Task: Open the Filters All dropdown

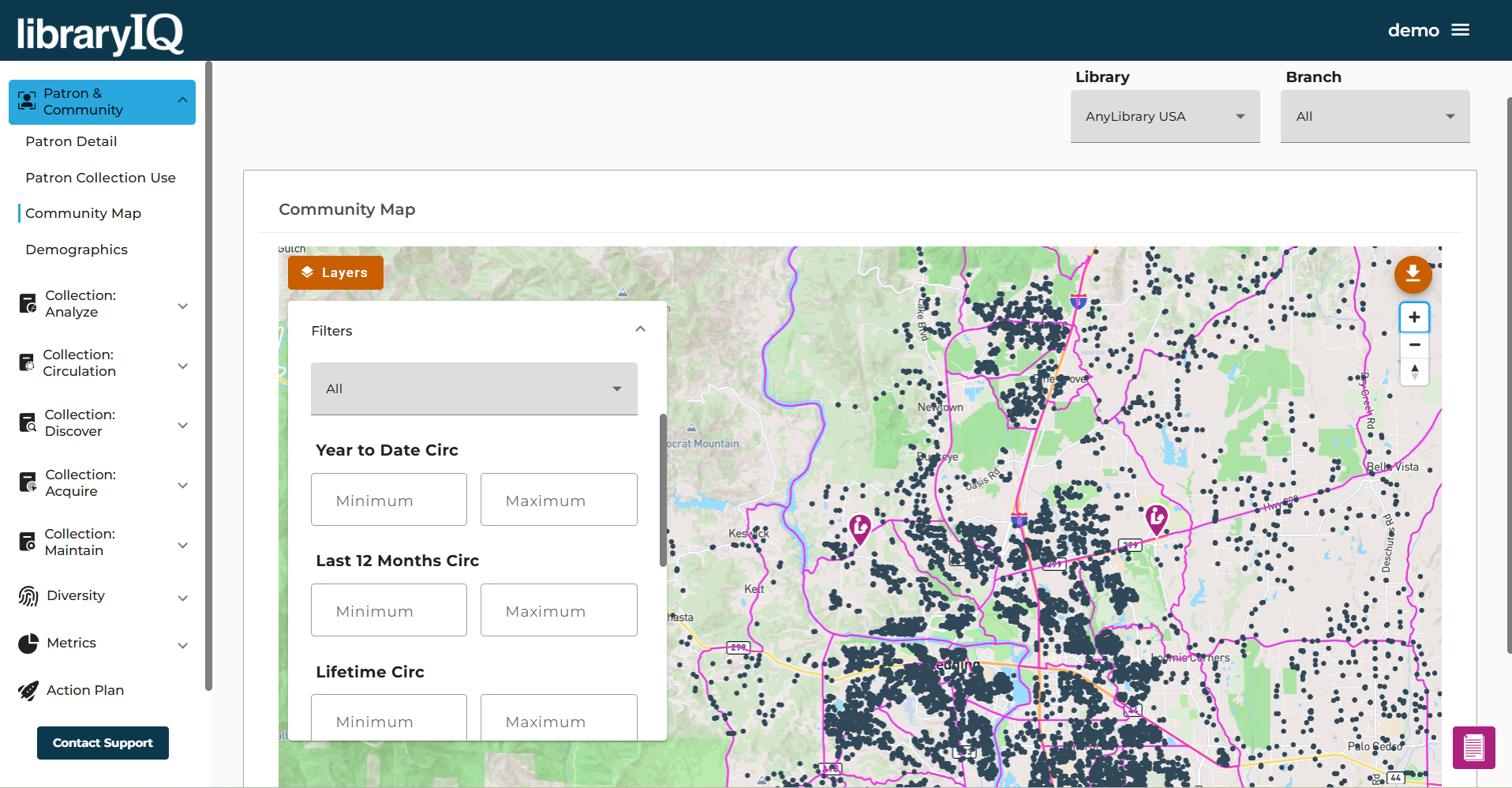Action: pos(473,388)
